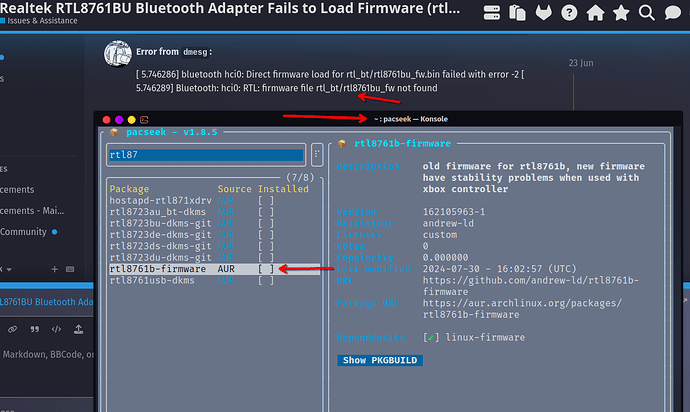Click the topic title 'Realtek RTL8761BU Bluetooth Adapter'

[230, 8]
